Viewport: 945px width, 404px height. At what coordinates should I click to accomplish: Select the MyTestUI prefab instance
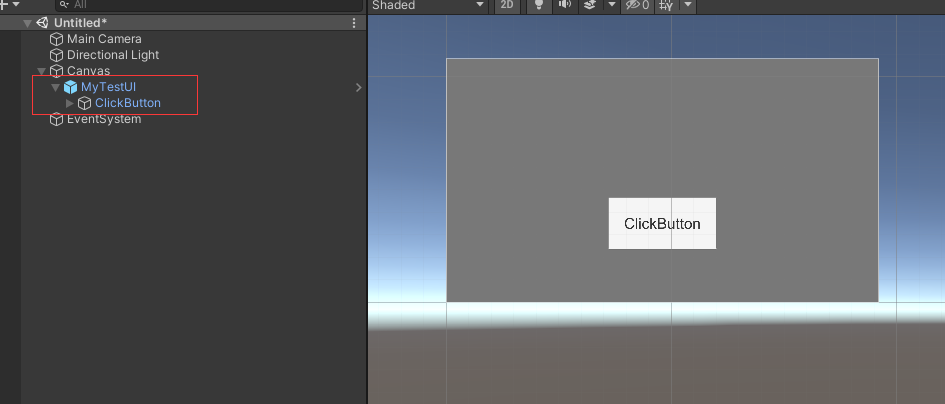(108, 87)
